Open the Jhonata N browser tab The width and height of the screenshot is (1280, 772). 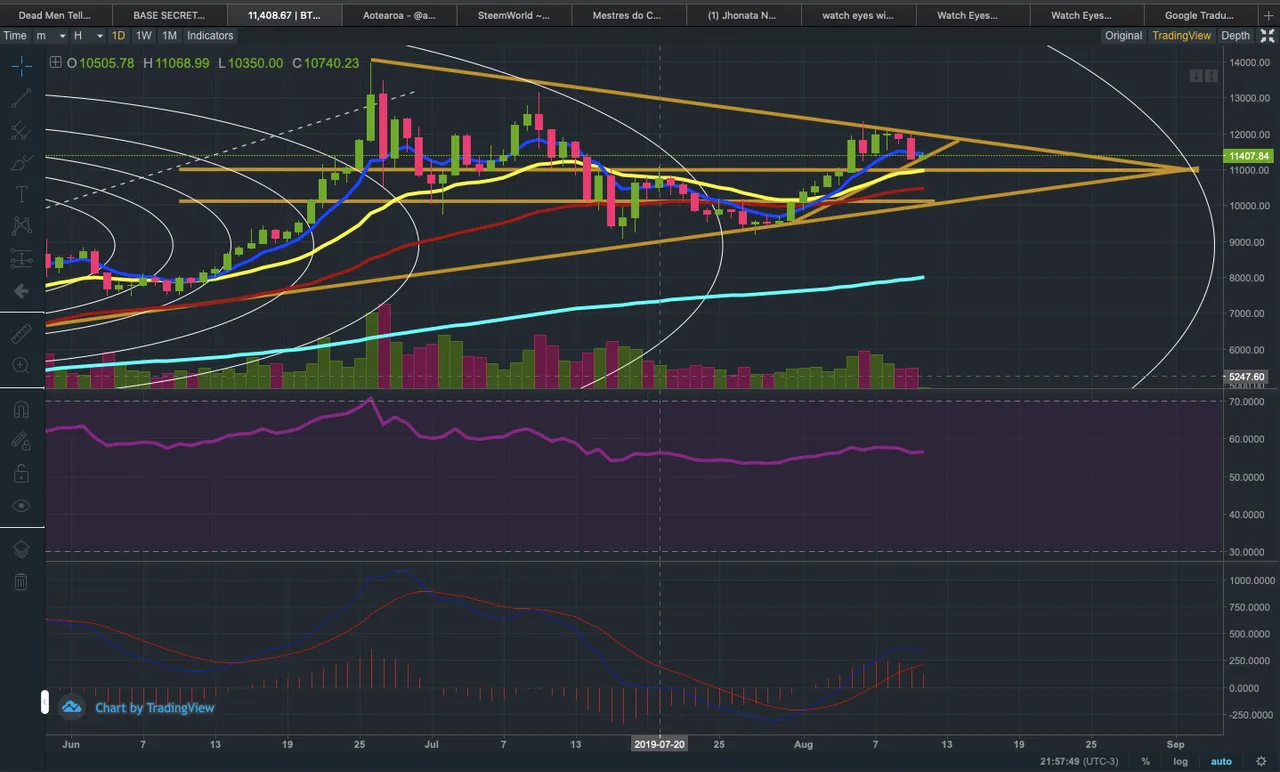click(742, 15)
